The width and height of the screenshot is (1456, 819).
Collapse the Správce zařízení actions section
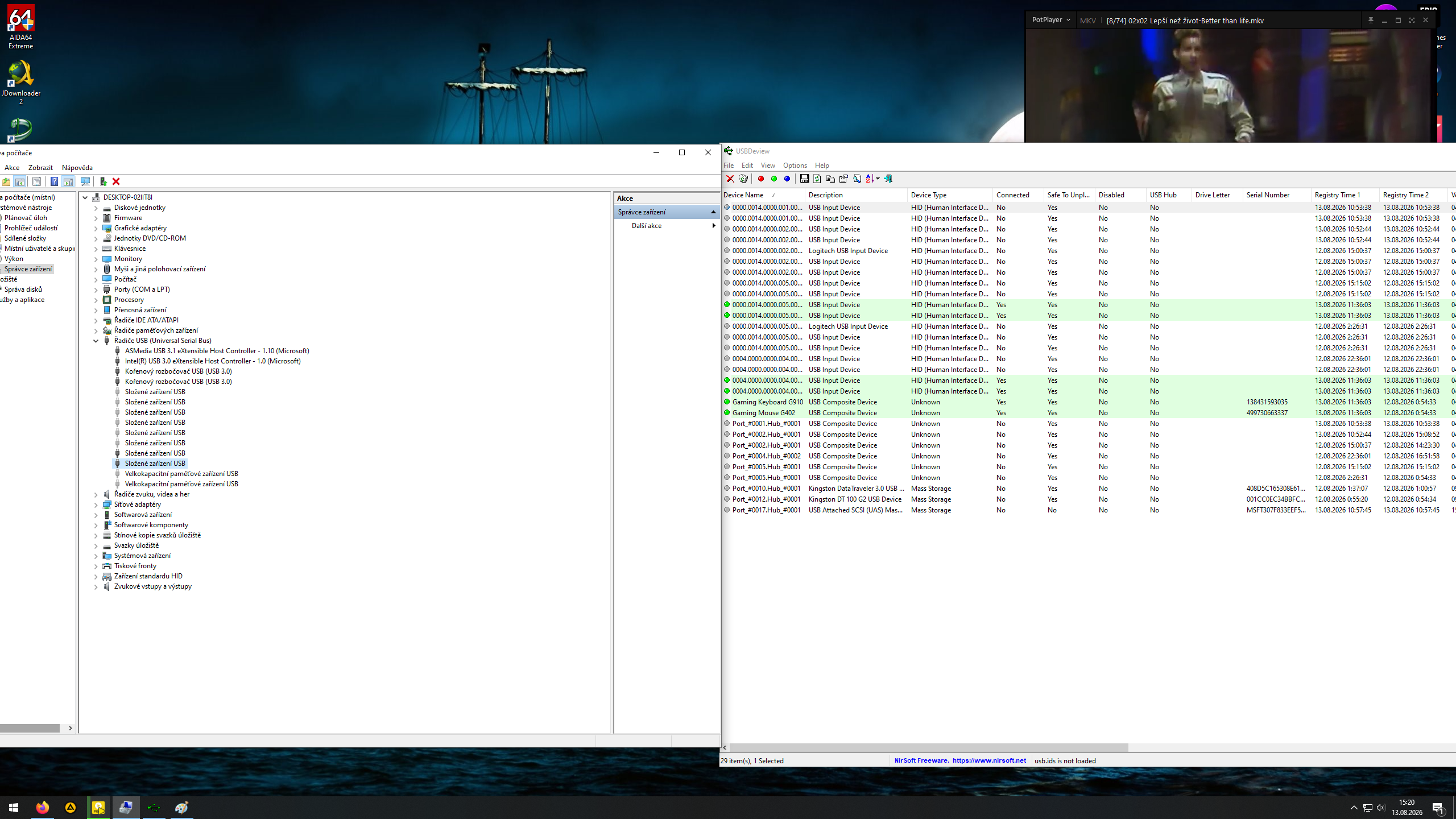713,212
